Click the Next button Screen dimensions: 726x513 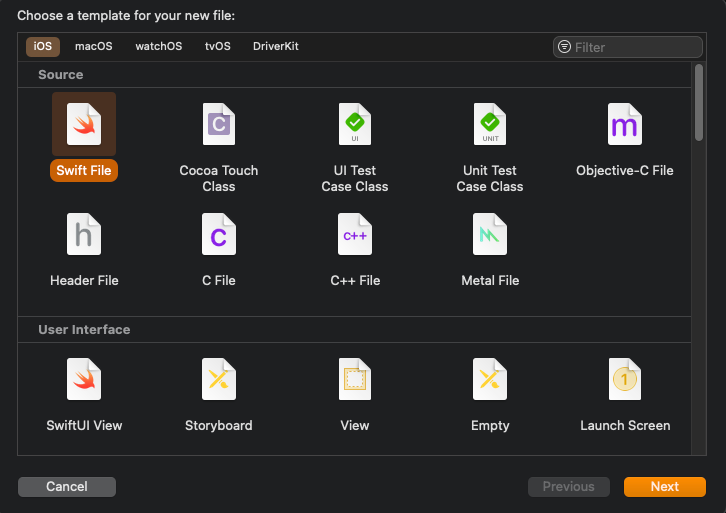click(665, 487)
